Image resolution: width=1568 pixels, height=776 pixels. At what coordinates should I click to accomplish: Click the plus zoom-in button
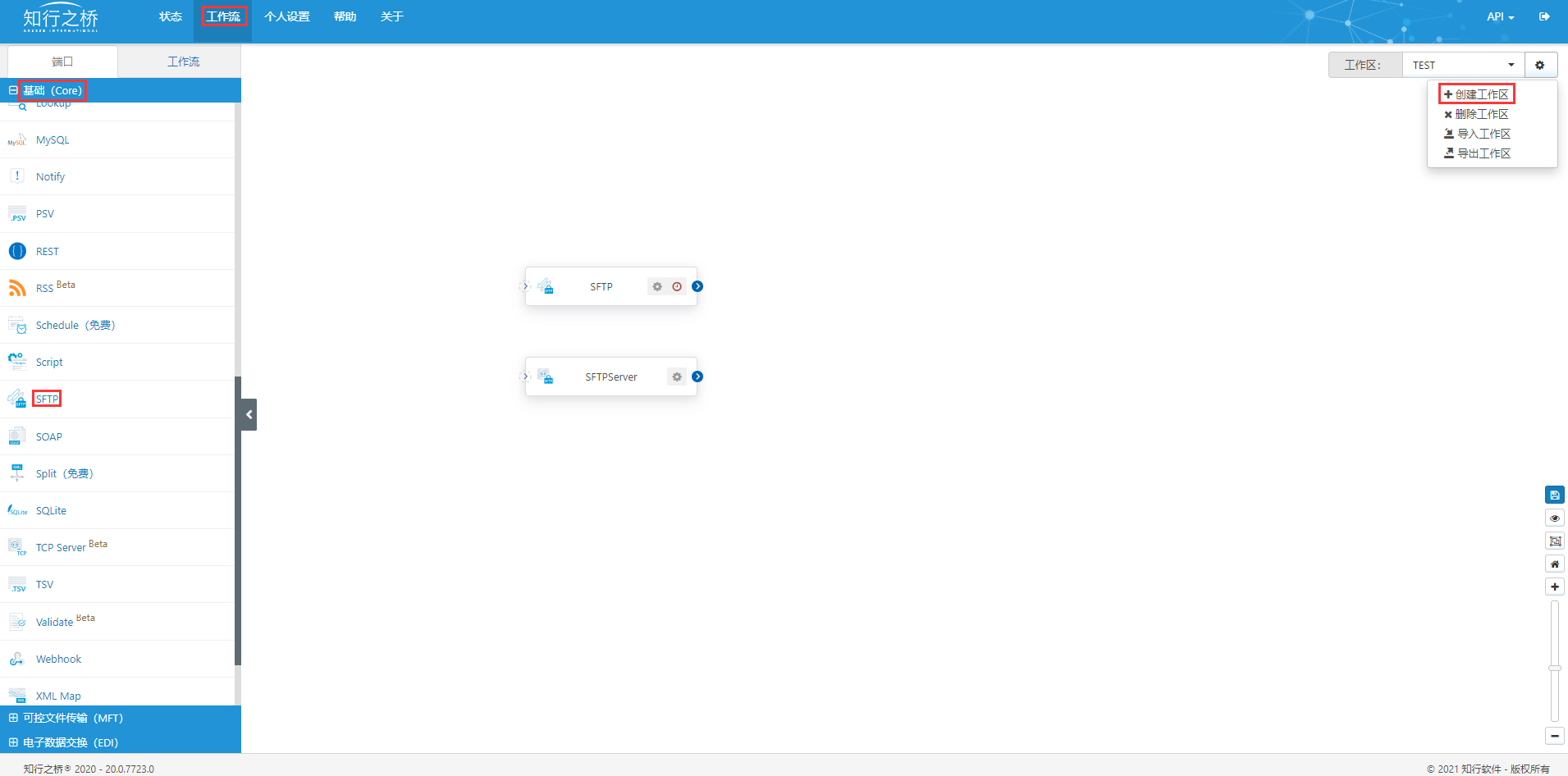1554,587
